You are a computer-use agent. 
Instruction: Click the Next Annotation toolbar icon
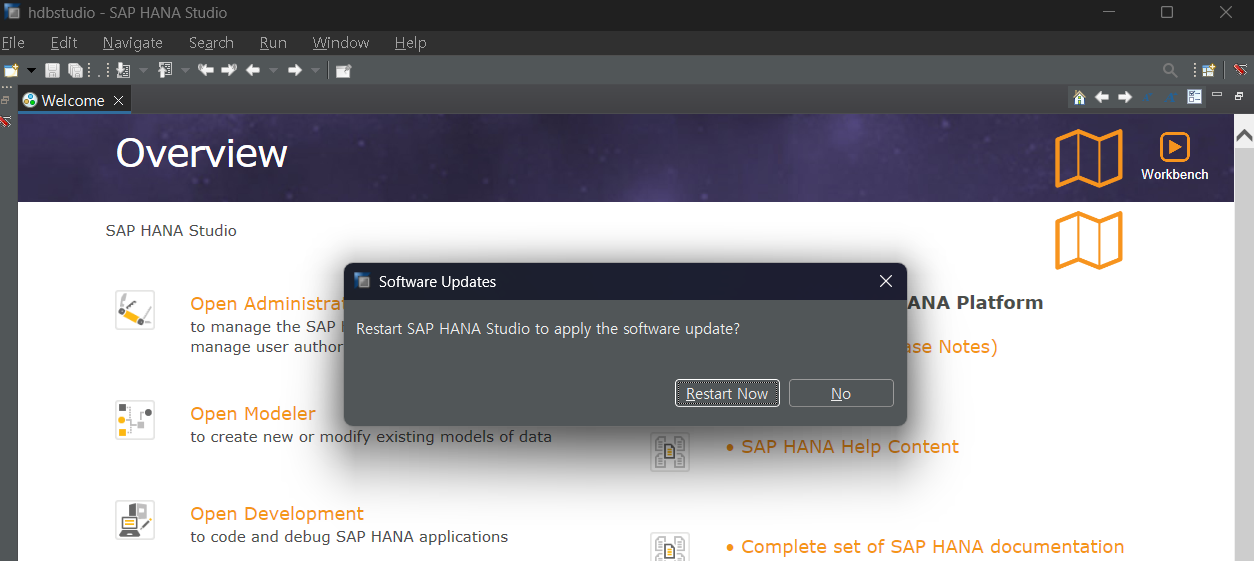tap(124, 70)
